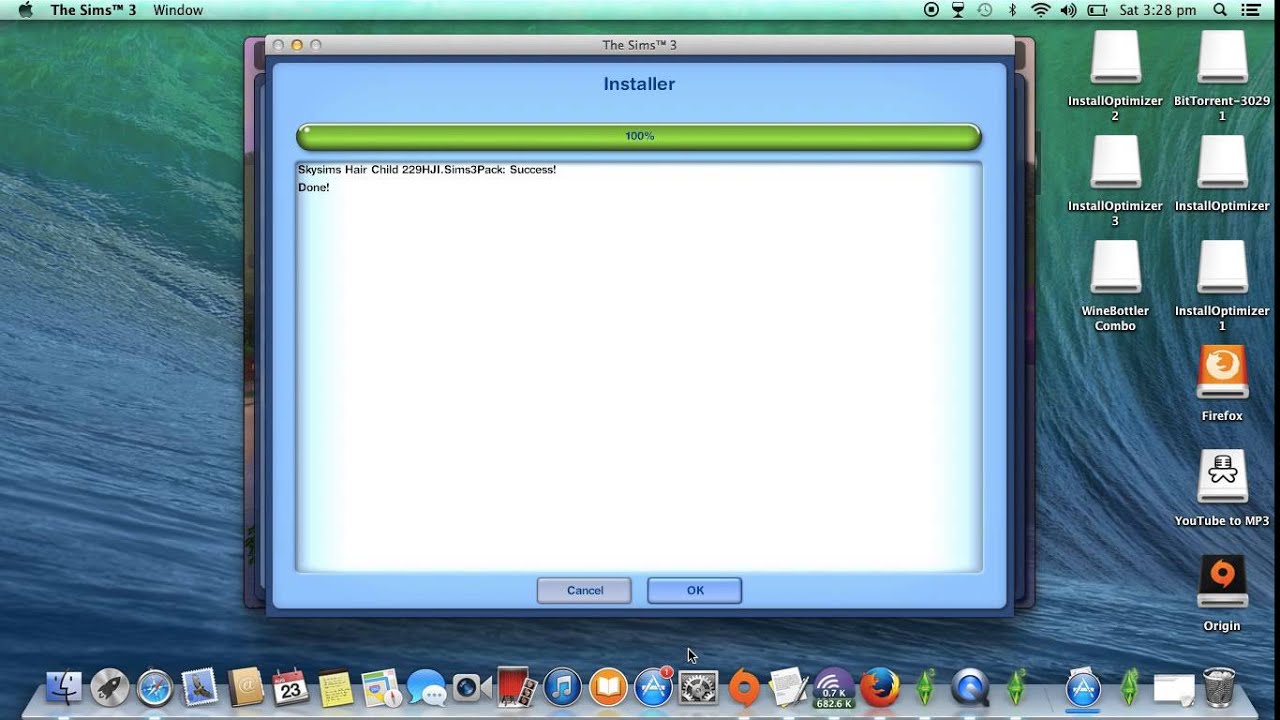Viewport: 1280px width, 720px height.
Task: Select the InstallOptimizer 1 disk icon
Action: (x=1222, y=268)
